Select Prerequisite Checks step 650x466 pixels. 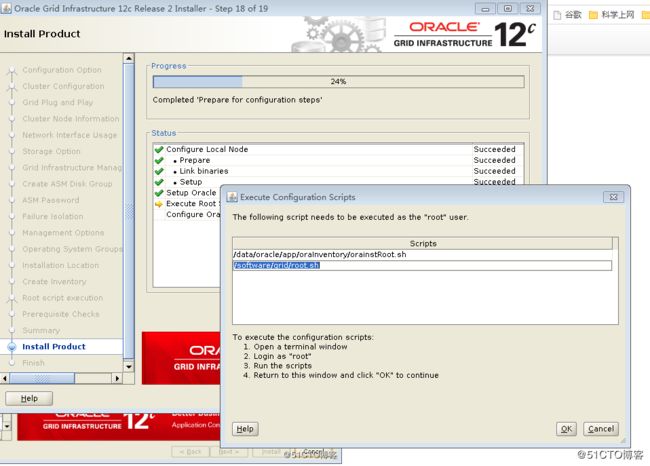click(x=61, y=314)
